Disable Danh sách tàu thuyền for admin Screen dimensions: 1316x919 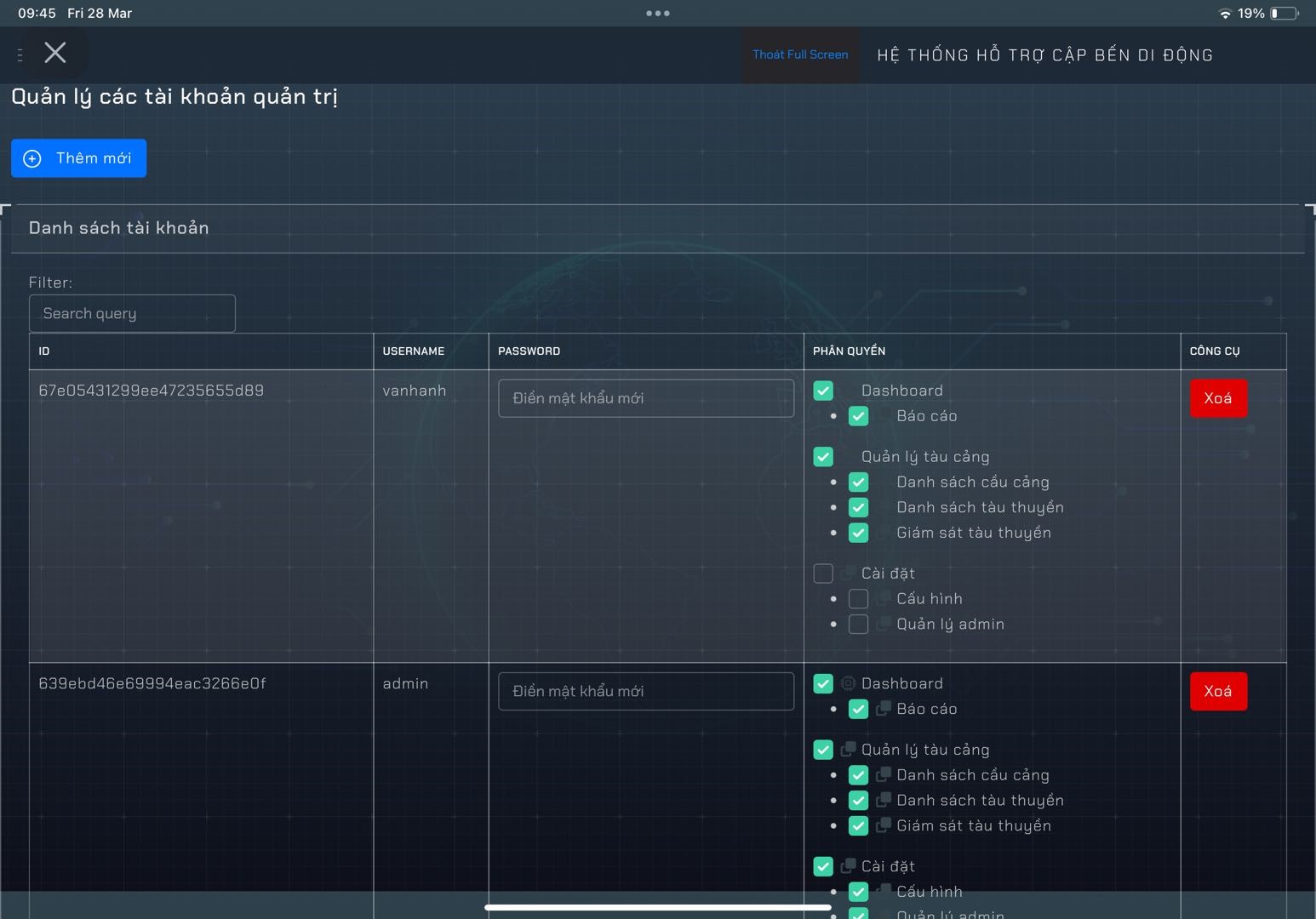(x=858, y=801)
